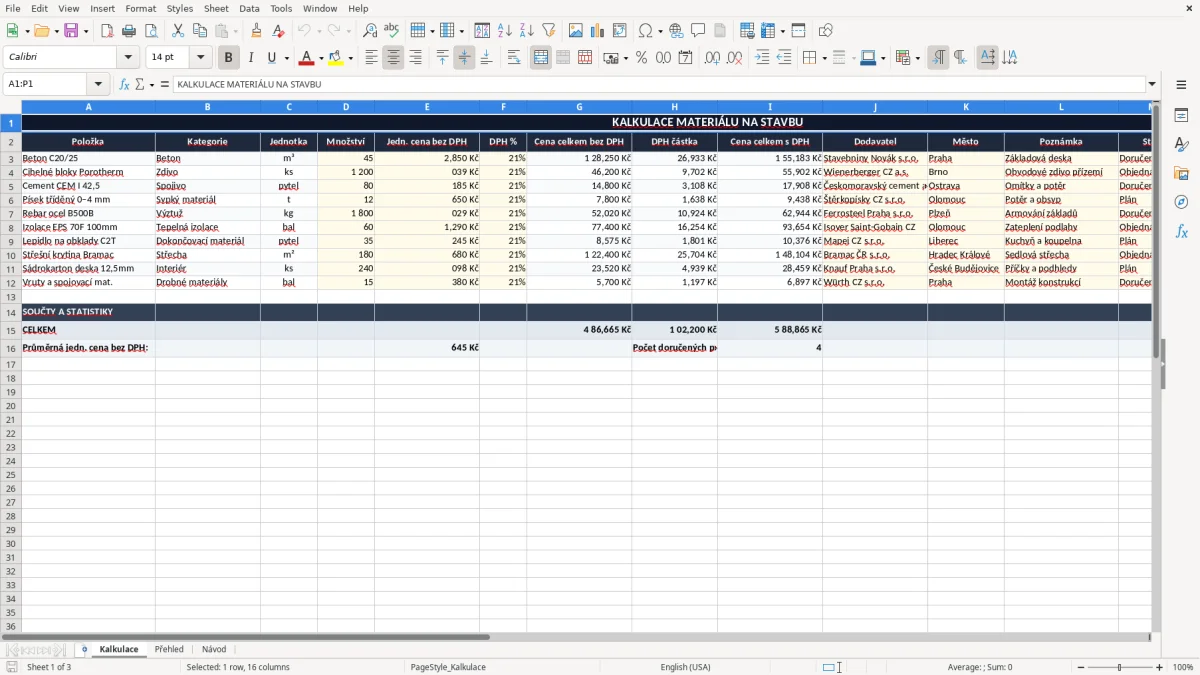This screenshot has width=1200, height=675.
Task: Toggle Underline formatting
Action: [x=271, y=58]
